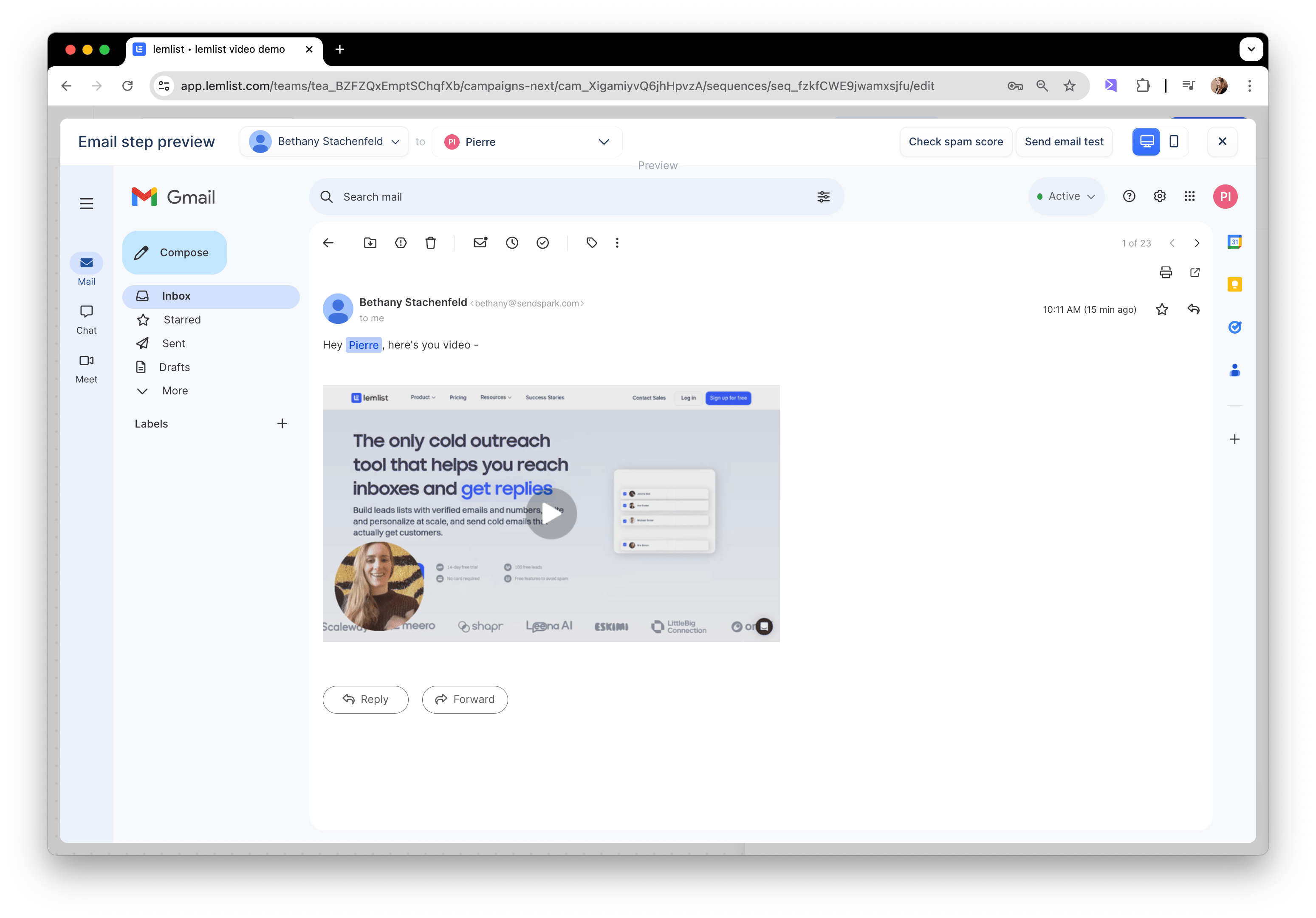Open the Bethany Stachenfeld sender dropdown
1316x918 pixels.
pos(325,142)
